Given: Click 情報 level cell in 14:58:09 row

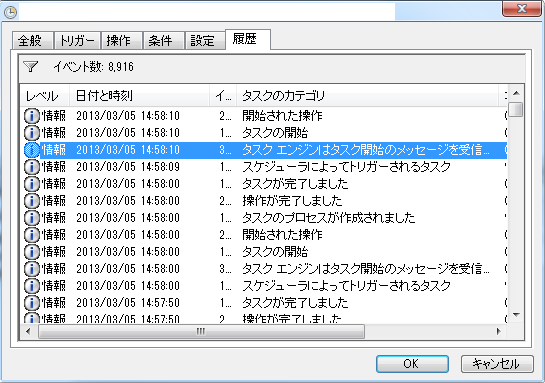Looking at the screenshot, I should coord(54,167).
